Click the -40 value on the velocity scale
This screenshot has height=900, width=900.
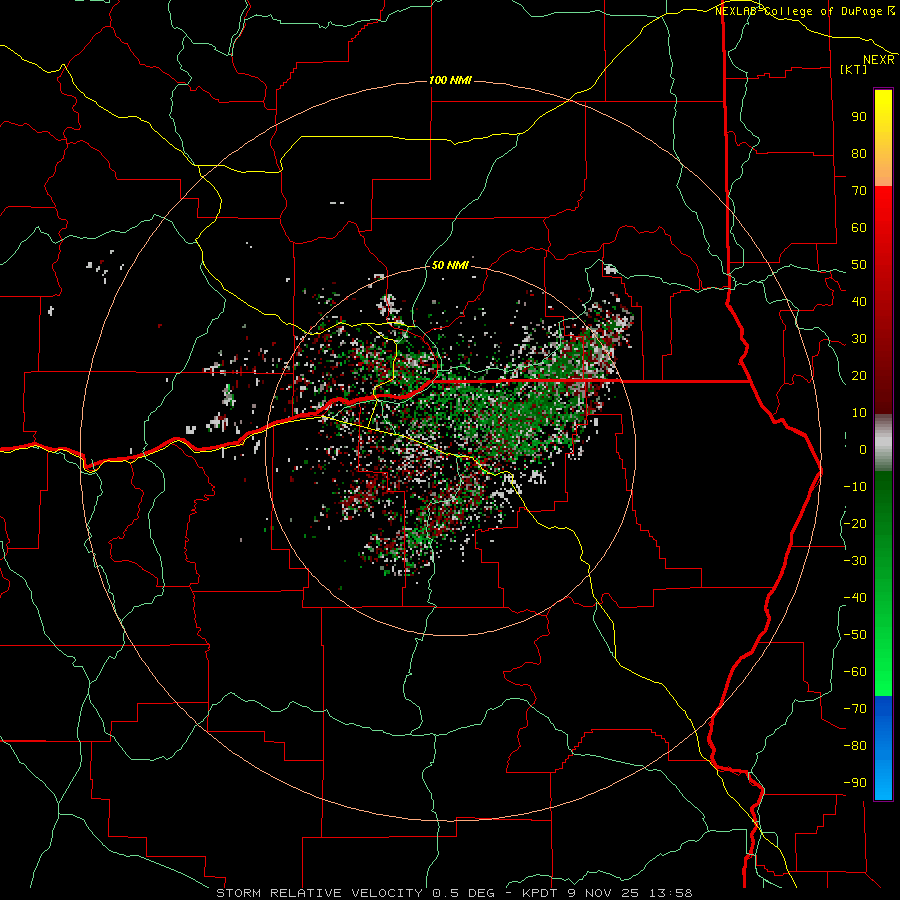click(x=855, y=598)
